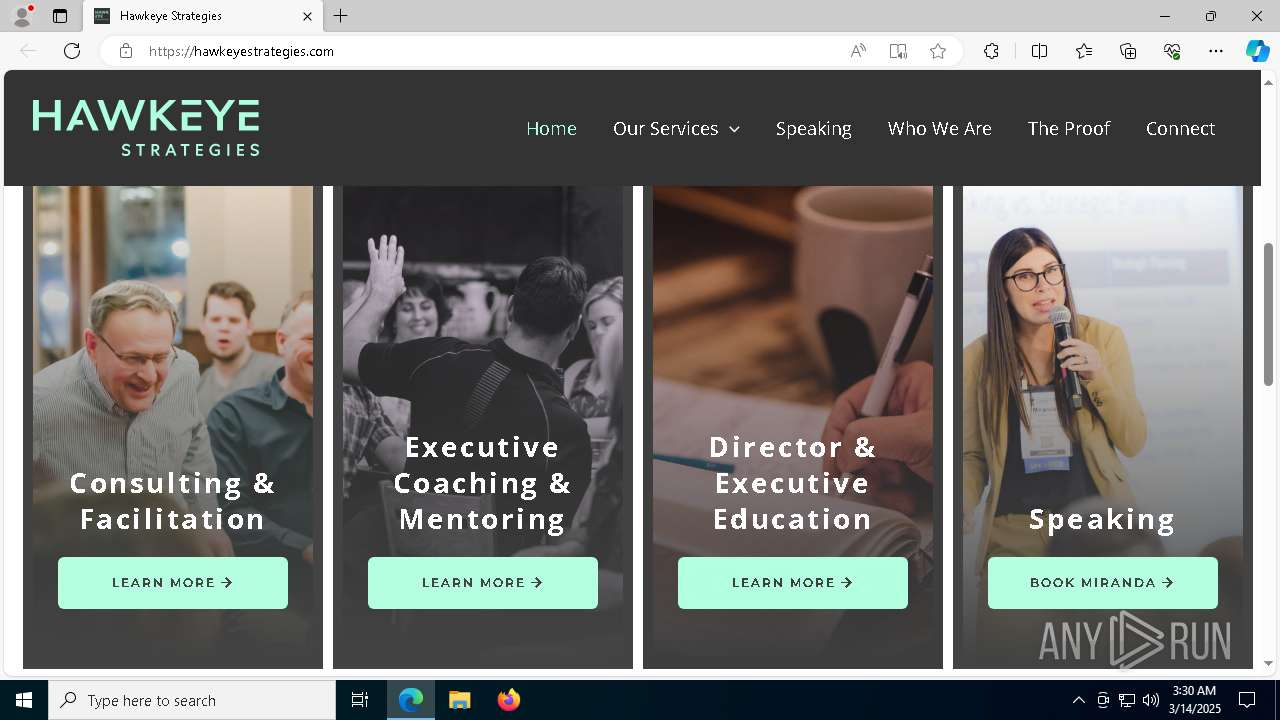The height and width of the screenshot is (720, 1280).
Task: Open File Explorer from the taskbar
Action: (x=459, y=700)
